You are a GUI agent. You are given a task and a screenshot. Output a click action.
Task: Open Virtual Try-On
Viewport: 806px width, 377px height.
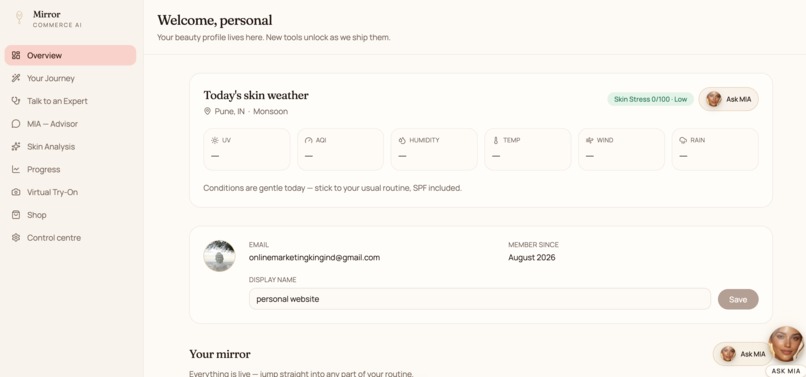(x=70, y=192)
